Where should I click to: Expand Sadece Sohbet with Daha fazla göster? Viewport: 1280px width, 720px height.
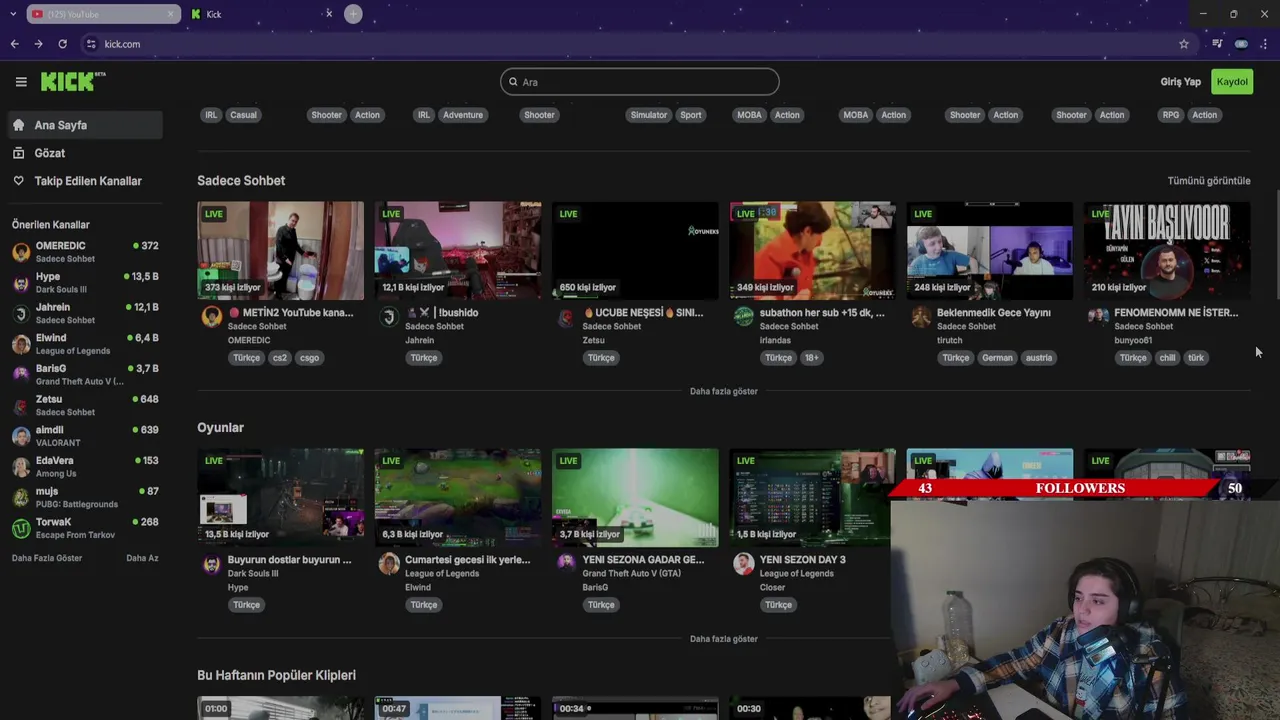pos(723,391)
